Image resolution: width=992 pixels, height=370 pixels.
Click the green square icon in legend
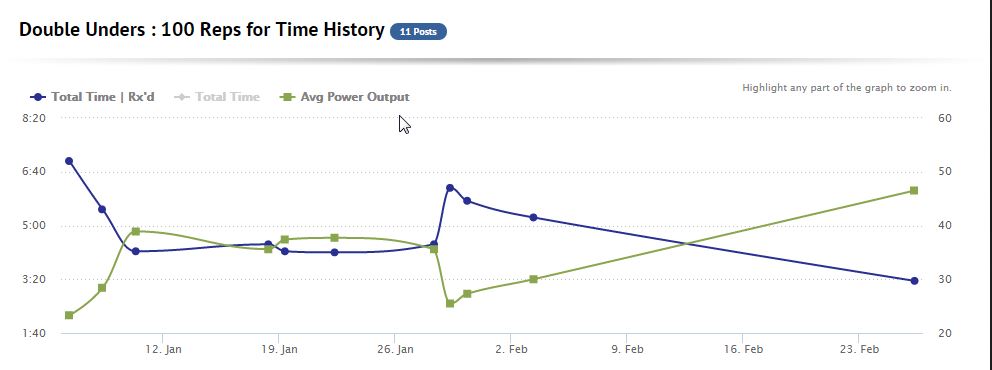287,97
